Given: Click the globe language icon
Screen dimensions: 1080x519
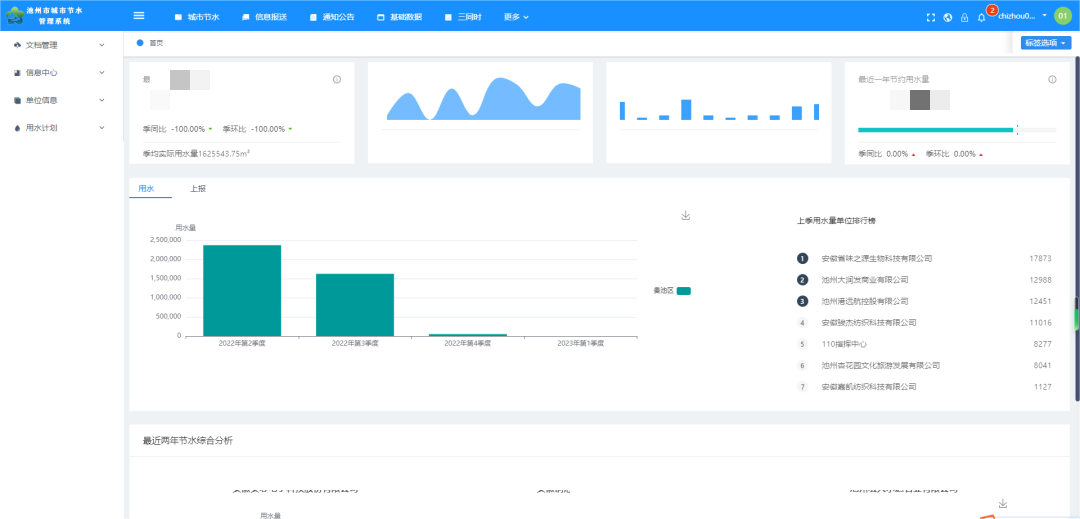Looking at the screenshot, I should click(948, 17).
